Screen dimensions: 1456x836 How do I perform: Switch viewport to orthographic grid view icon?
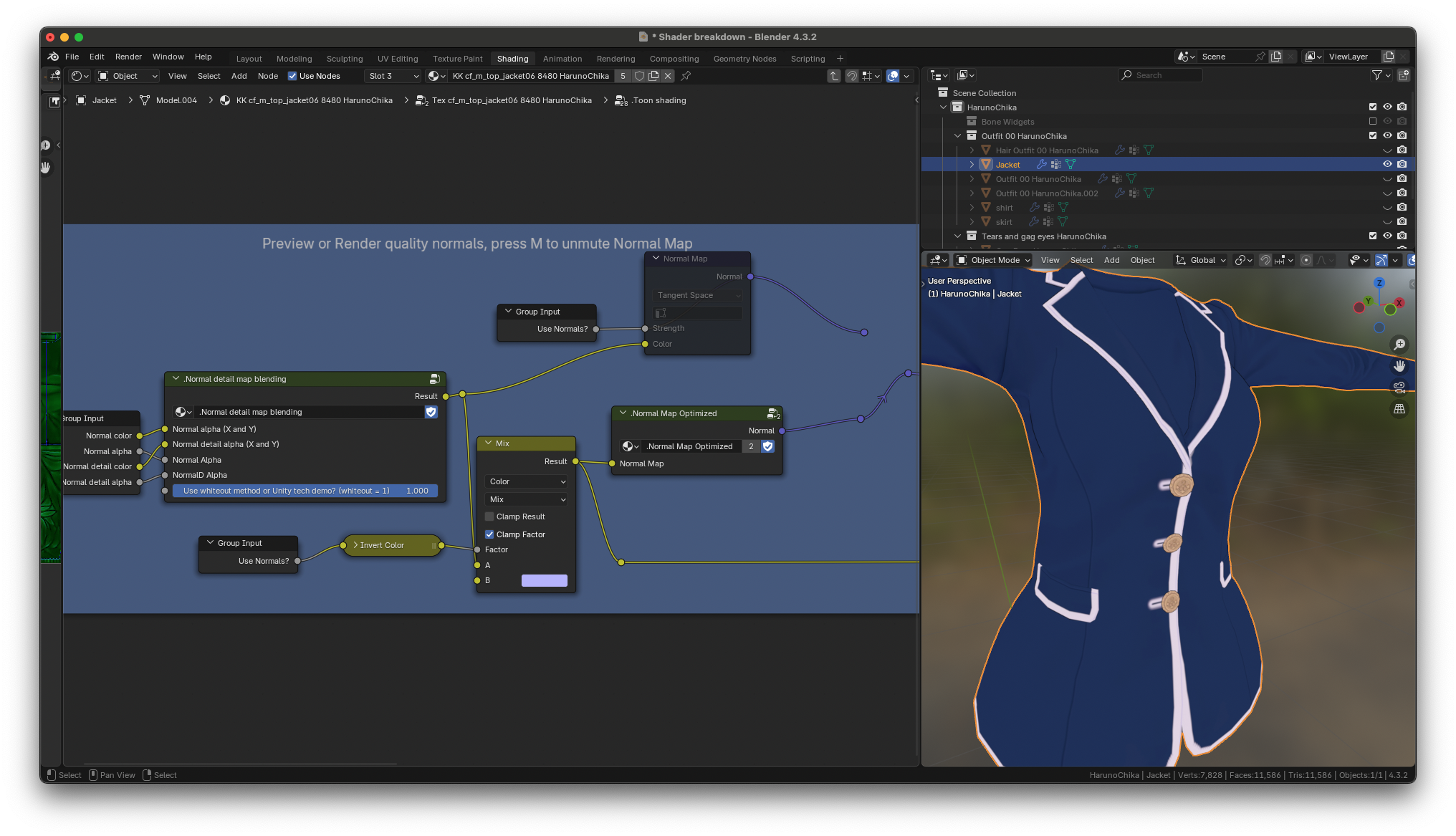[x=1399, y=409]
